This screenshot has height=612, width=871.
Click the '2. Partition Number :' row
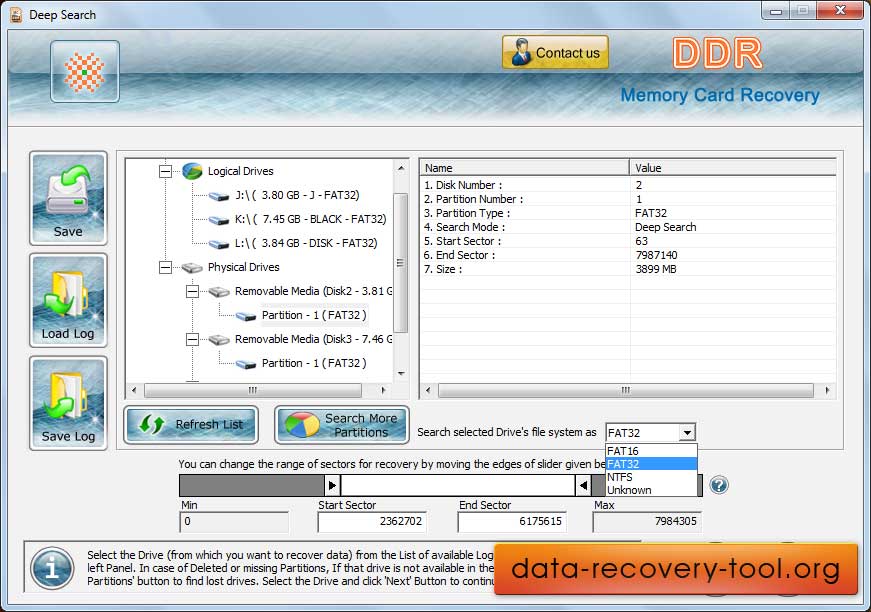[628, 199]
